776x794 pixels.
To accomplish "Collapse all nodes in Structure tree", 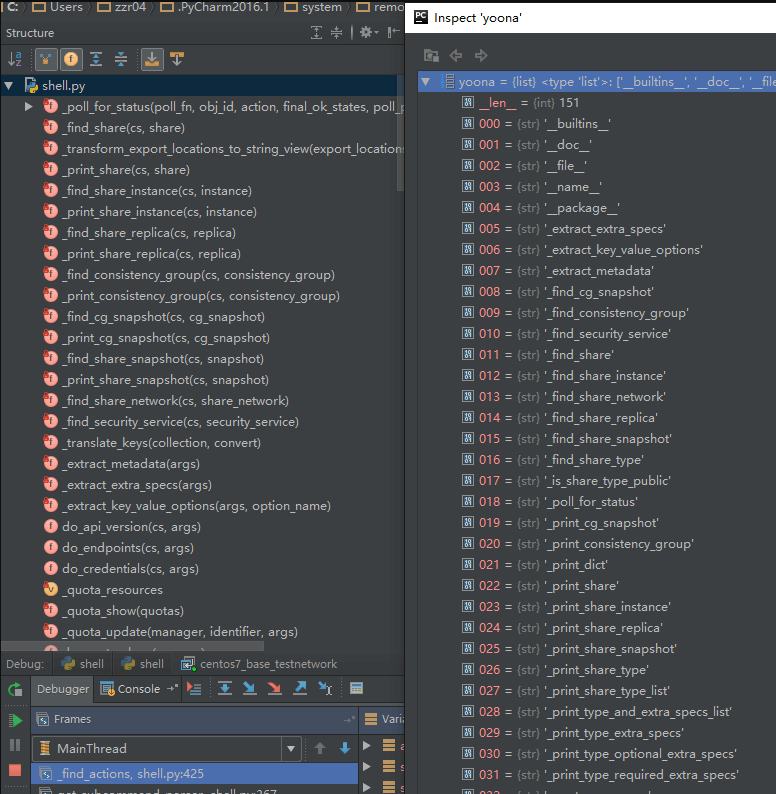I will click(x=121, y=59).
